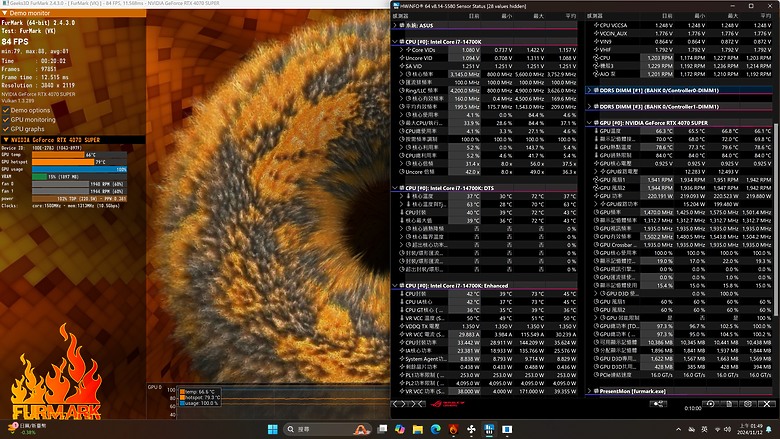Viewport: 780px width, 439px height.
Task: Select the GPU 功率 220.191 W value
Action: click(657, 196)
